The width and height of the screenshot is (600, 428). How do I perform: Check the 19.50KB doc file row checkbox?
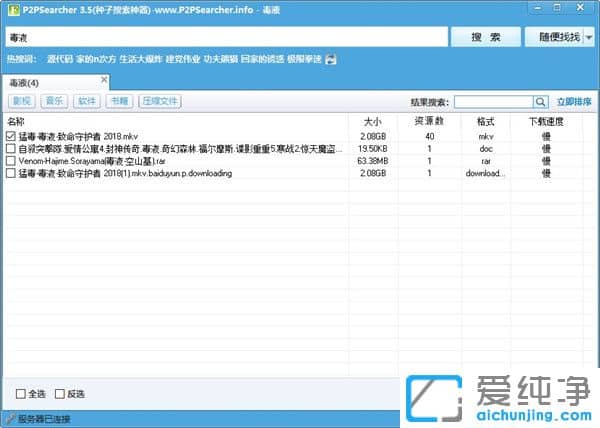coord(11,148)
